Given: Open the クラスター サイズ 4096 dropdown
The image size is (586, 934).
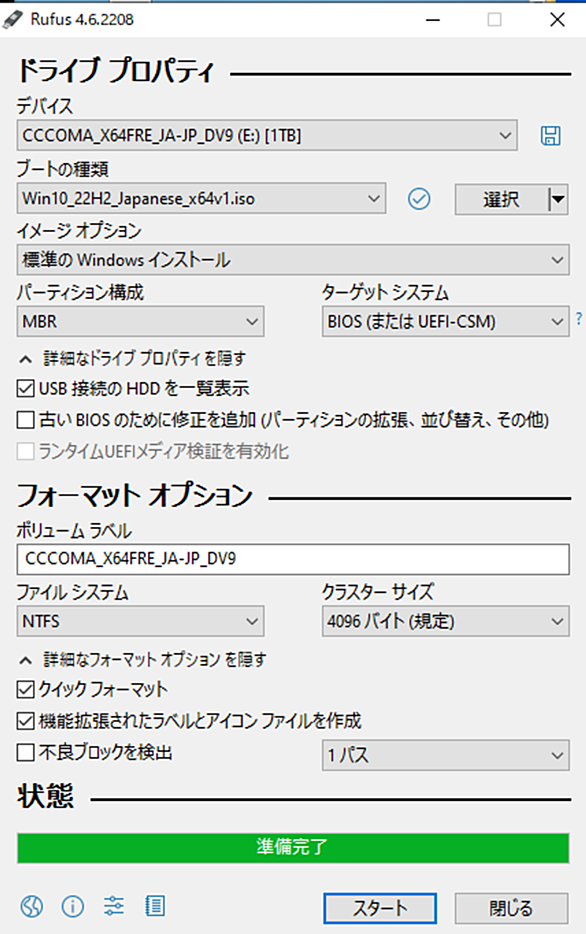Looking at the screenshot, I should click(445, 621).
